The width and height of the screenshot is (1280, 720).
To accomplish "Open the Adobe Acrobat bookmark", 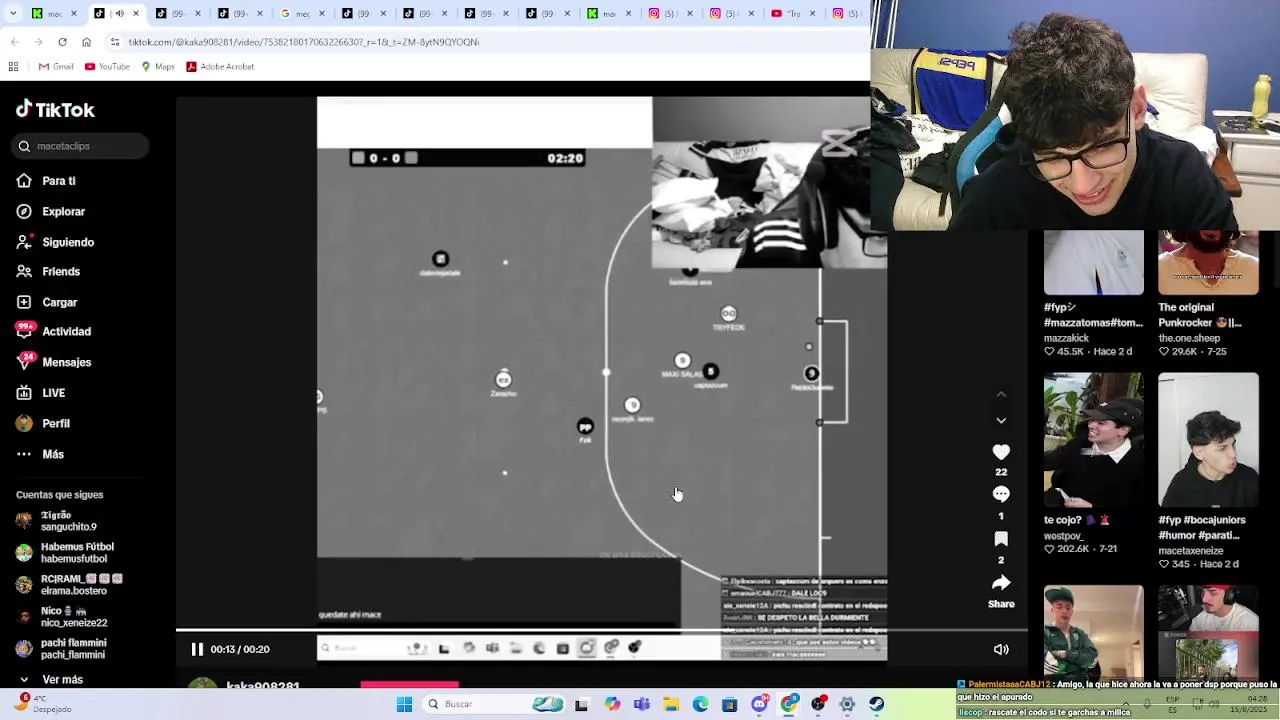I will 220,67.
